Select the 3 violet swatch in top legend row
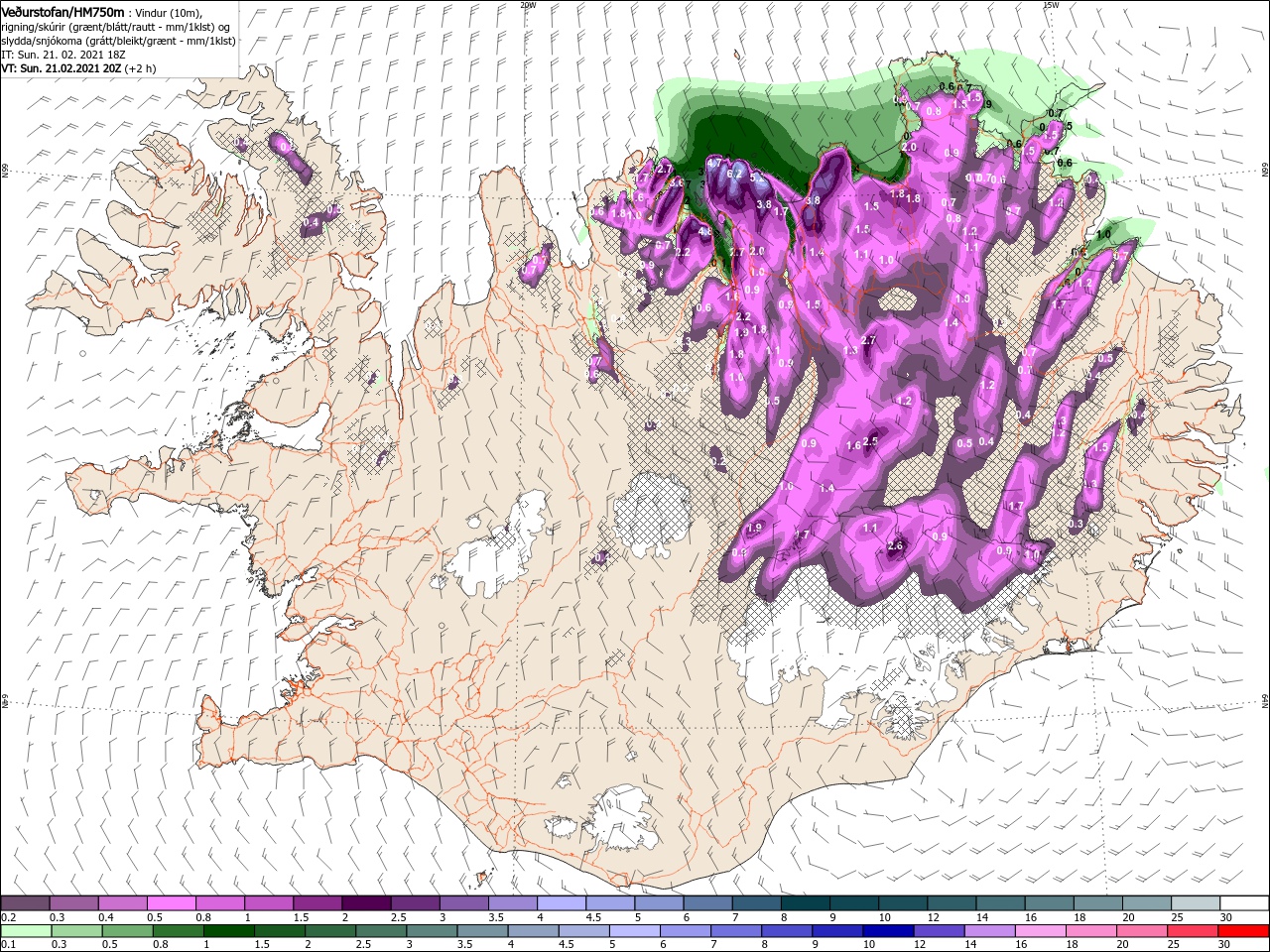This screenshot has height=952, width=1270. (462, 903)
